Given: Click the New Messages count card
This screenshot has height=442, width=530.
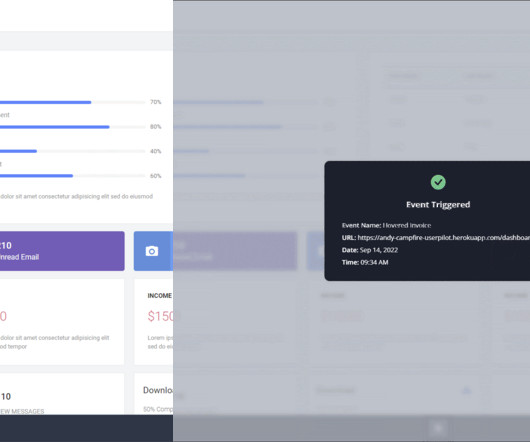Looking at the screenshot, I should click(62, 394).
